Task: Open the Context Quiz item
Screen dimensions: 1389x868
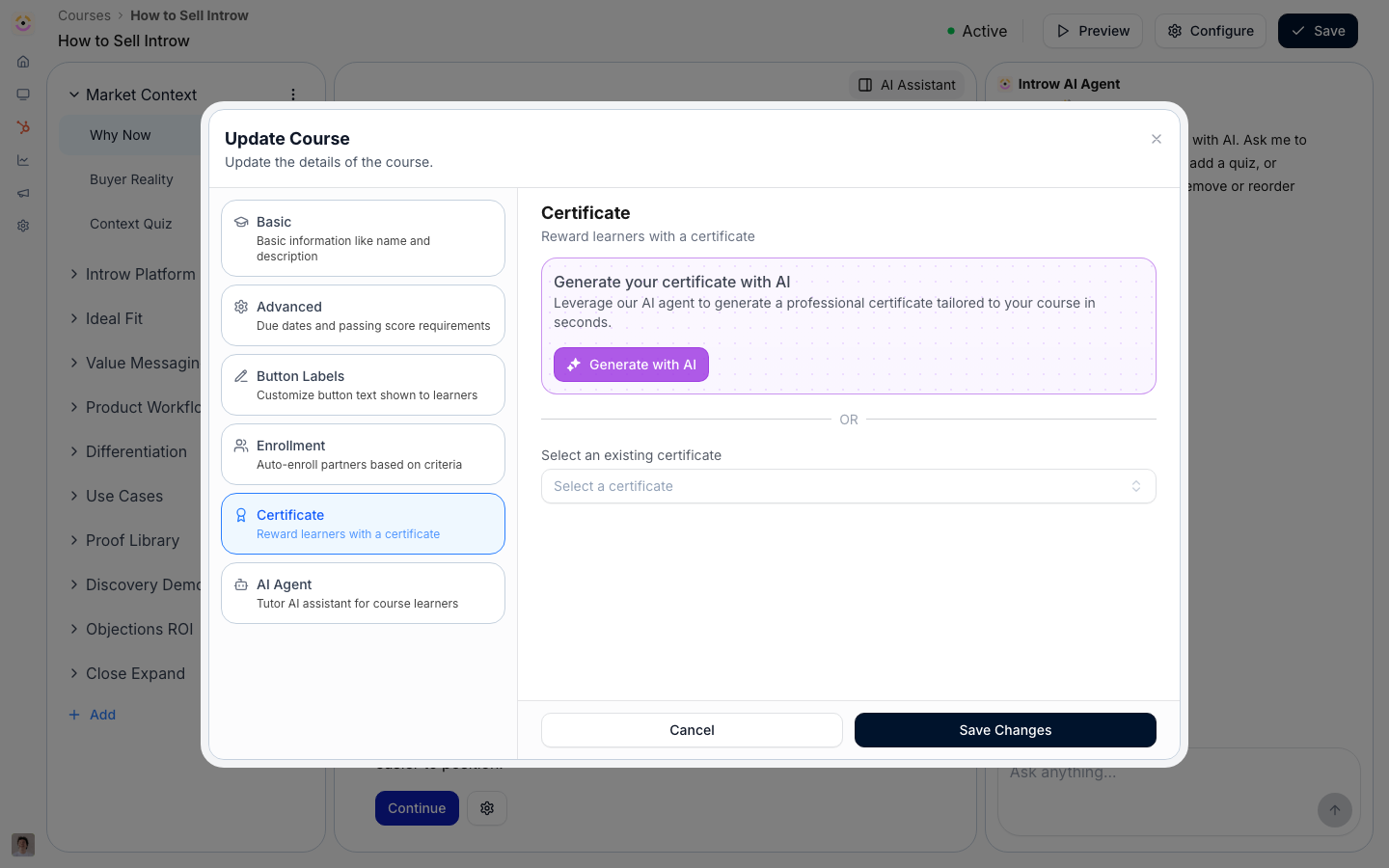Action: pos(130,224)
